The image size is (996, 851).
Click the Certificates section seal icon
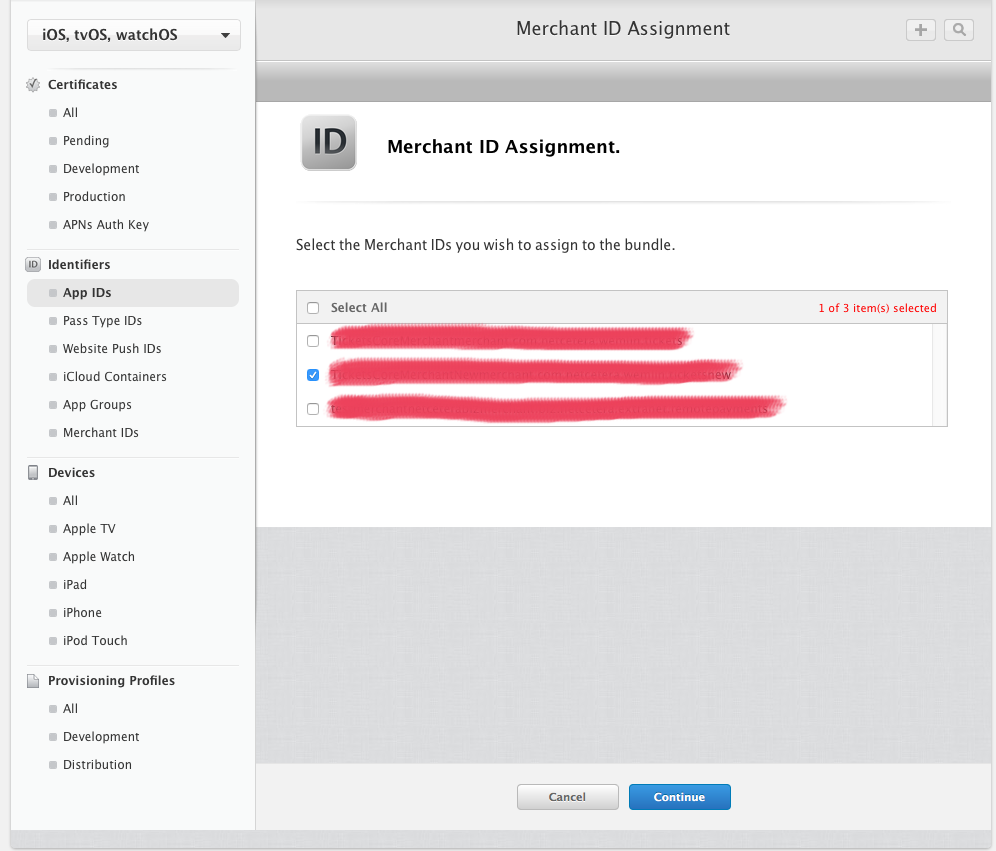pos(33,85)
